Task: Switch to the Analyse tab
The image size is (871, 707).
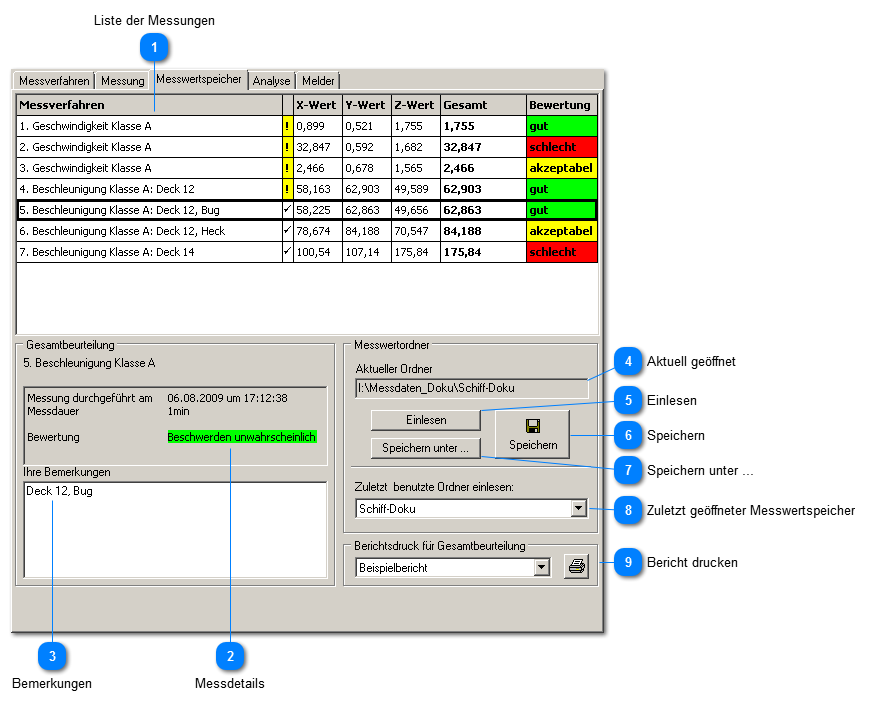Action: pyautogui.click(x=271, y=81)
